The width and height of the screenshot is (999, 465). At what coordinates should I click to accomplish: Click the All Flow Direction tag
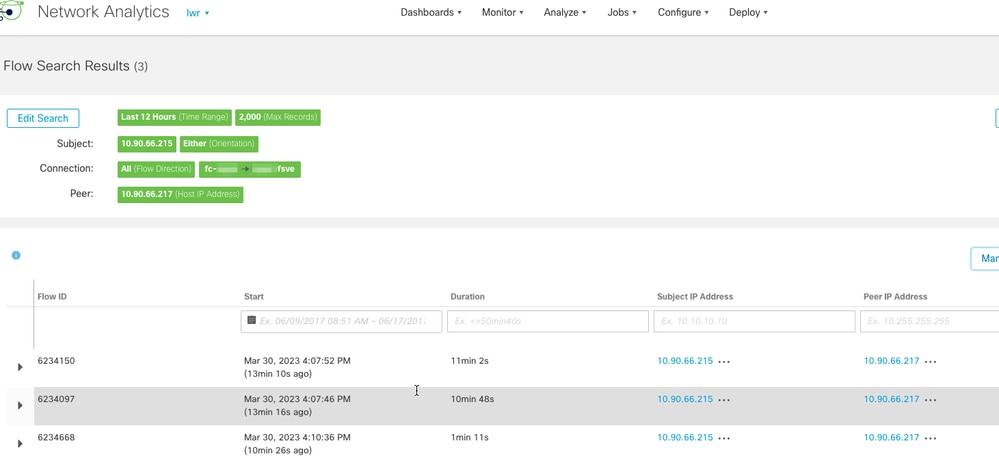pyautogui.click(x=157, y=169)
